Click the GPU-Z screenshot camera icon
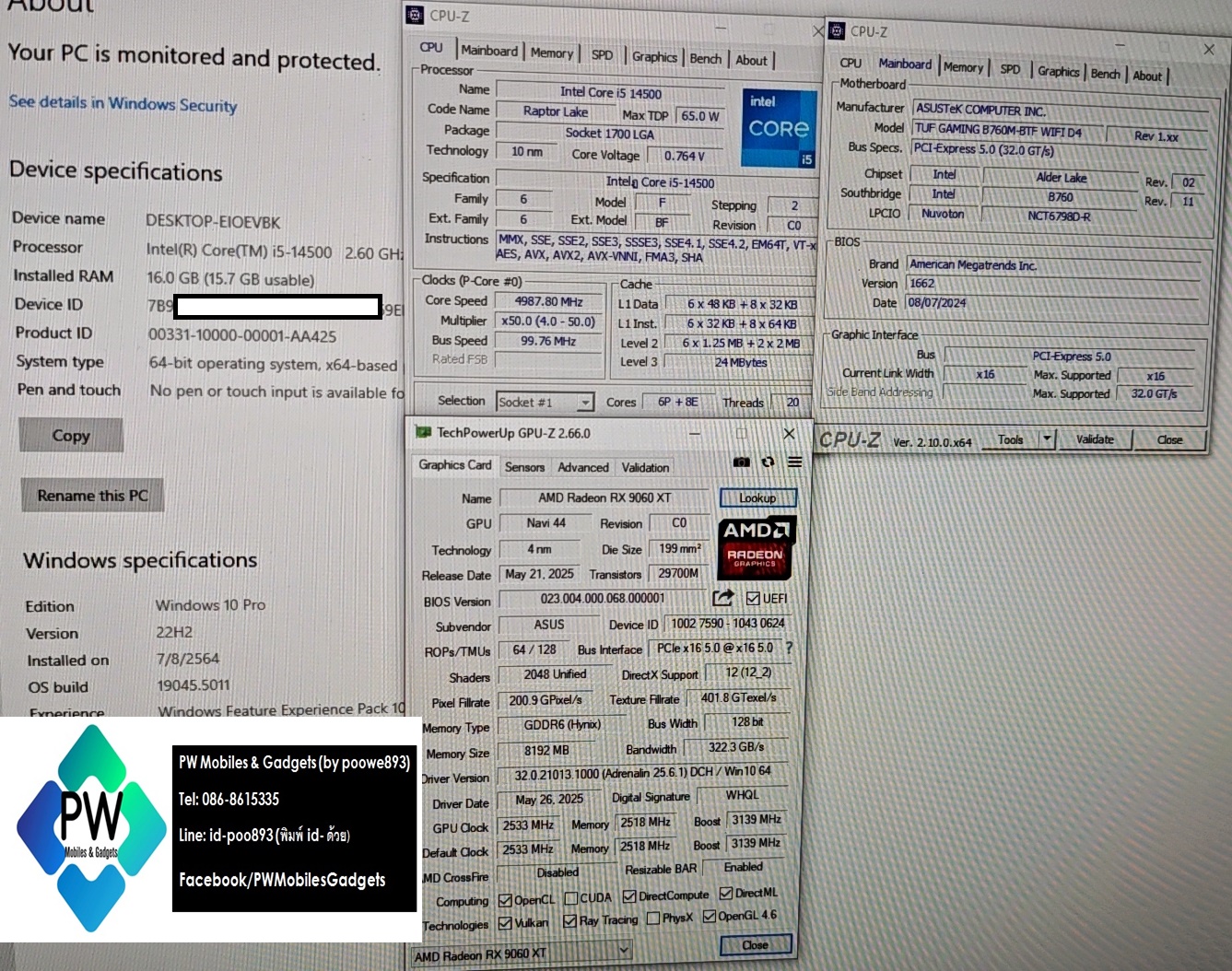 tap(741, 462)
